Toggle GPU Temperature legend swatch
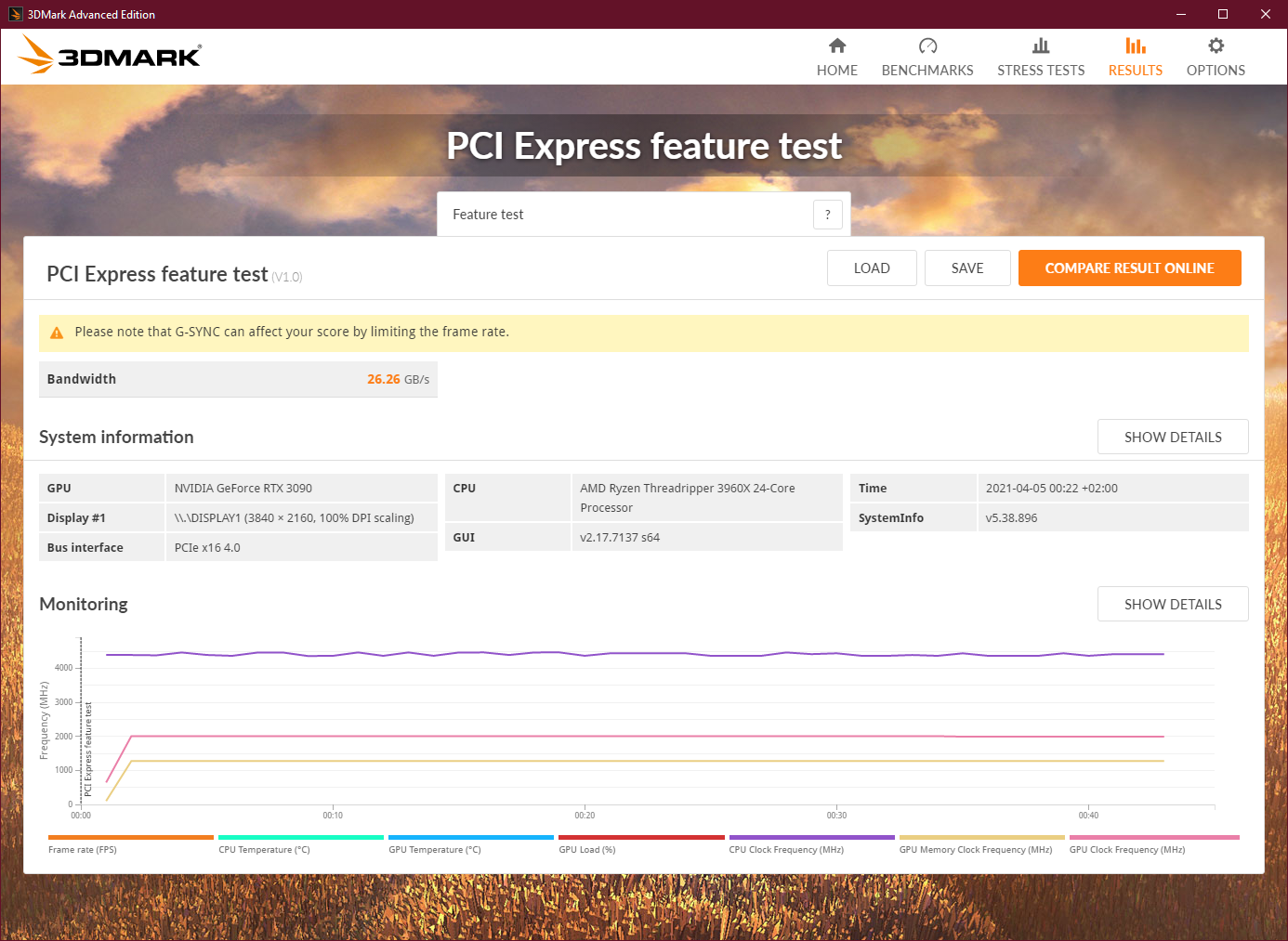 click(x=471, y=837)
